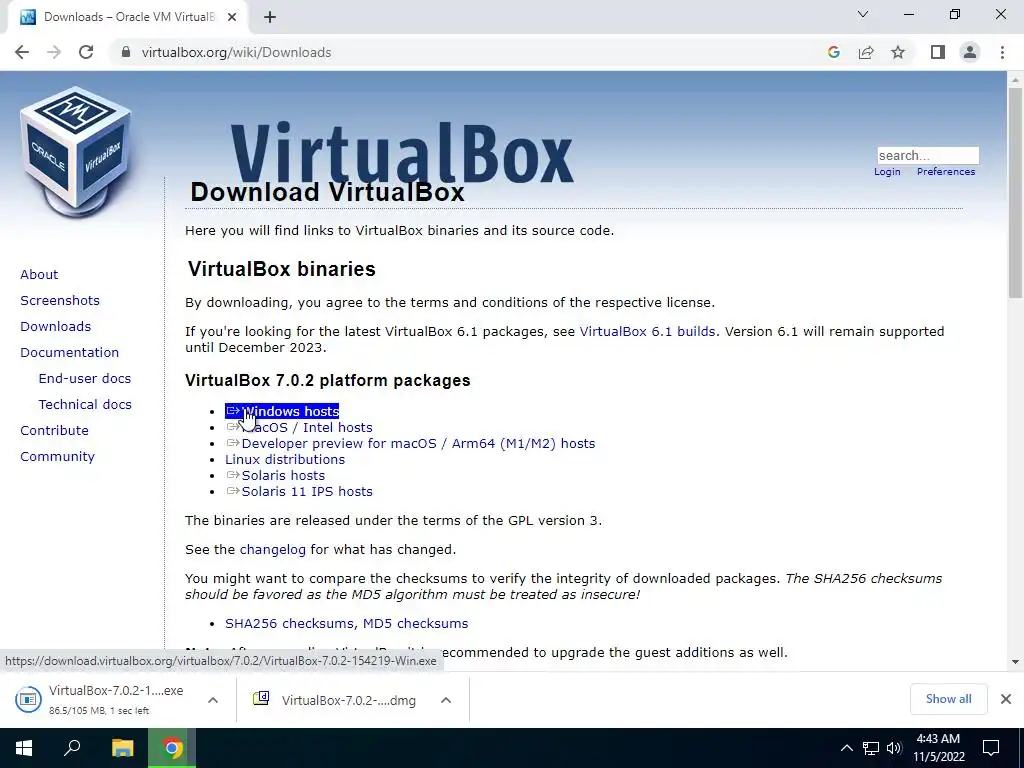This screenshot has width=1024, height=768.
Task: Open the taskbar clock and date
Action: pos(938,748)
